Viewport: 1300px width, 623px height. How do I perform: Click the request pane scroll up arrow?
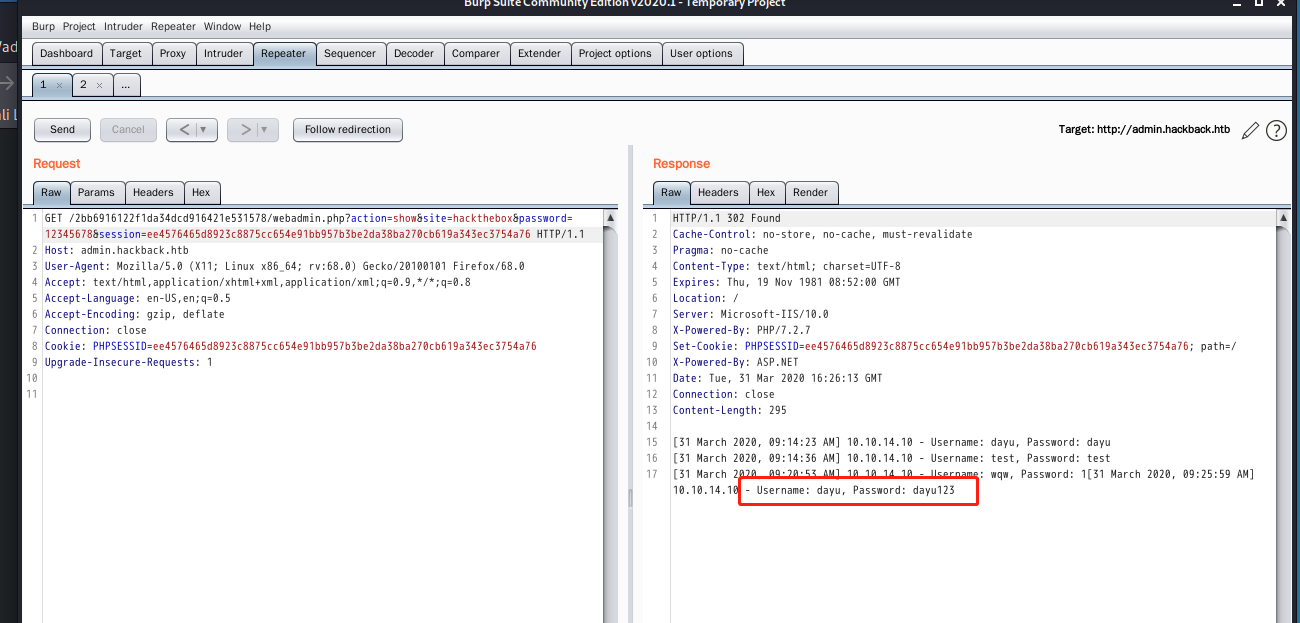tap(610, 217)
